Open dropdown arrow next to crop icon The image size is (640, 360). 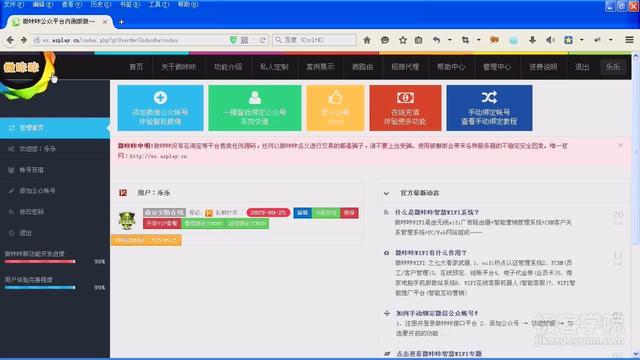[478, 40]
